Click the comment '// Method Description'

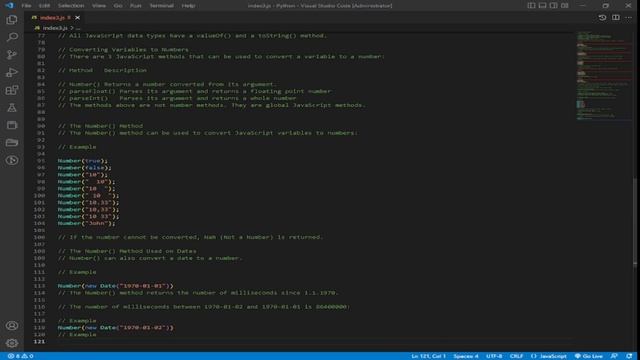102,70
